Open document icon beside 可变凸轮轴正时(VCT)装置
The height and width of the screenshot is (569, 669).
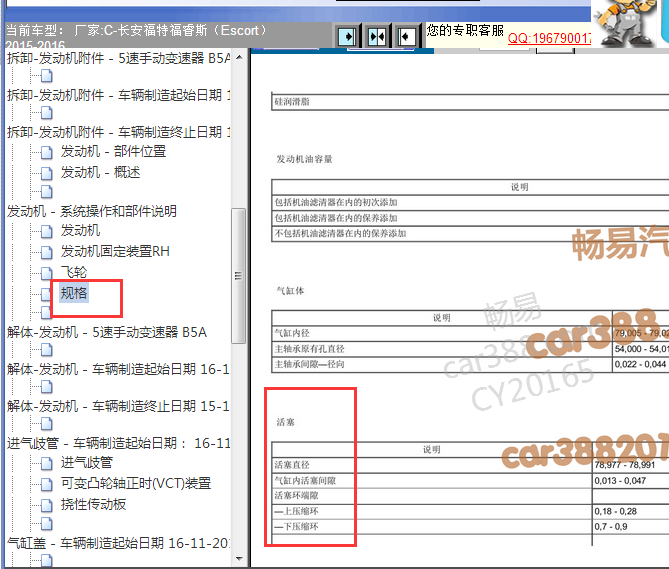click(x=47, y=484)
